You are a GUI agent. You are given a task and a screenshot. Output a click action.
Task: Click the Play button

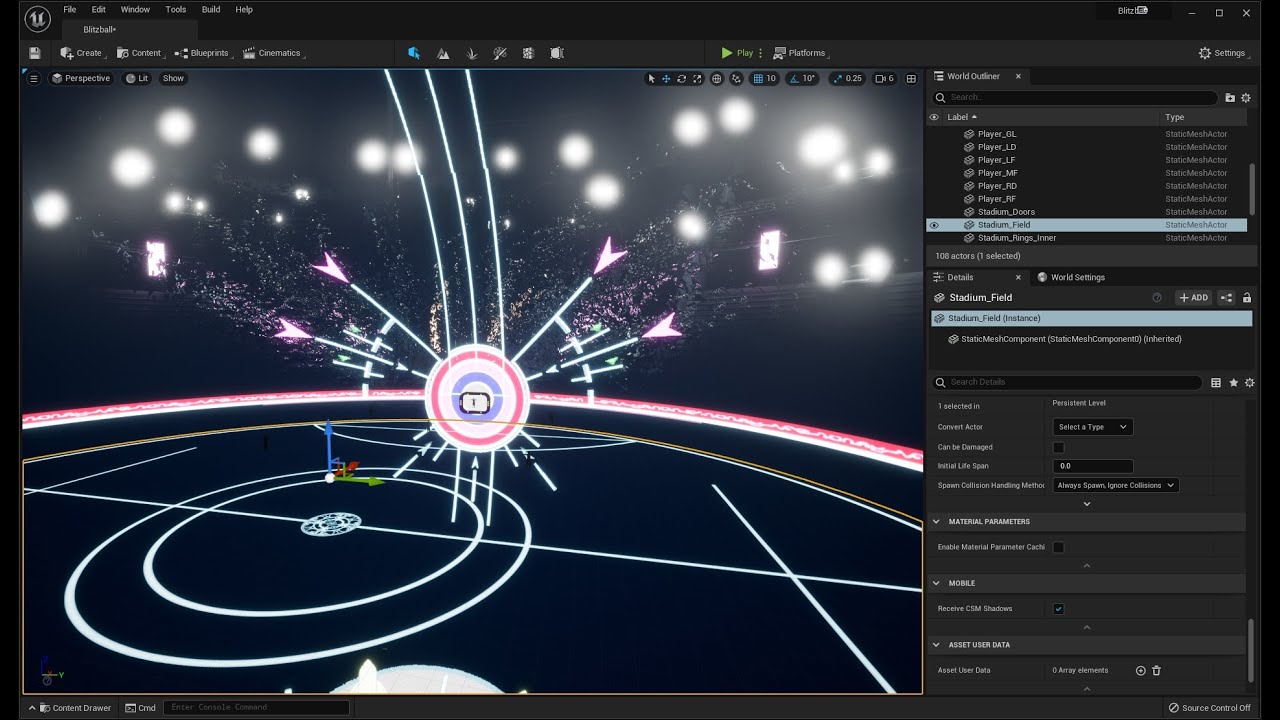737,53
